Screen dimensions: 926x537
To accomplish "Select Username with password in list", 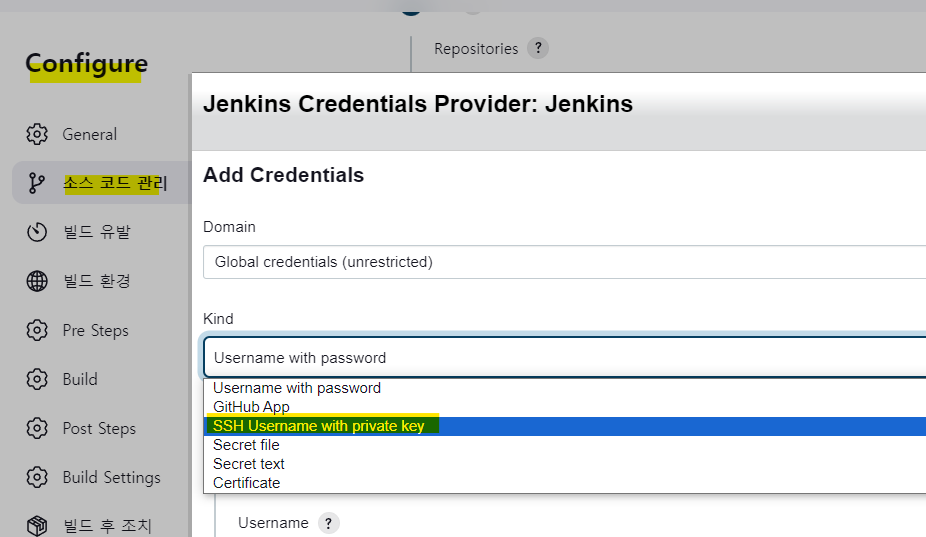I will click(565, 388).
